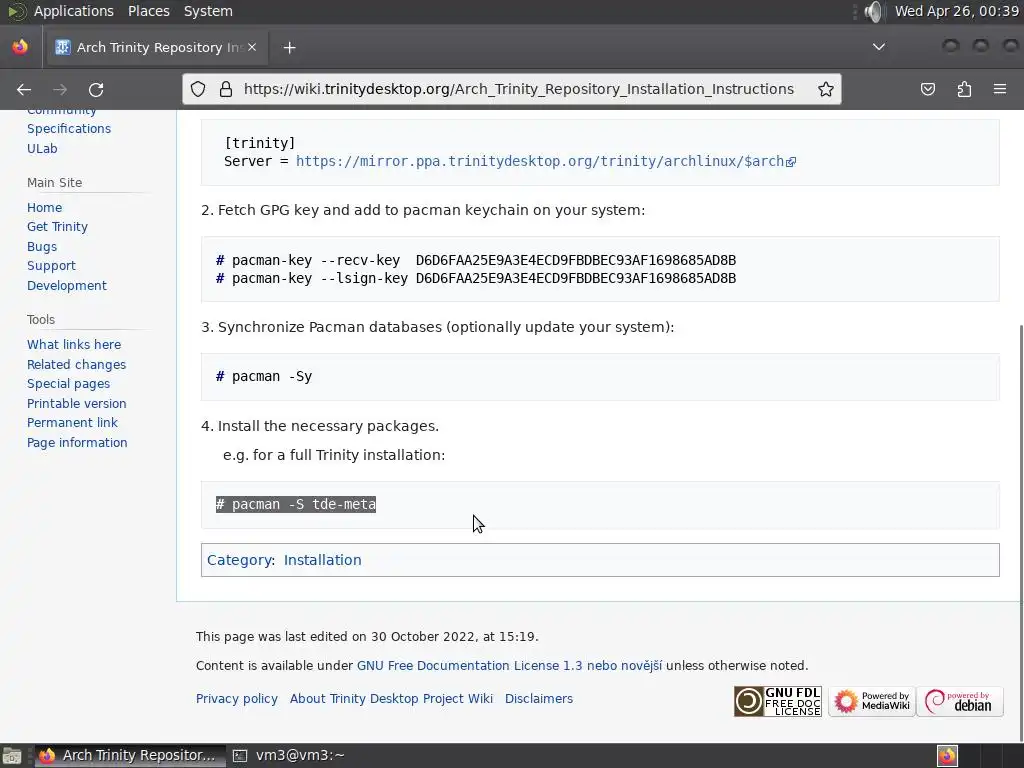Viewport: 1024px width, 768px height.
Task: Click the clock showing Wed Apr 26
Action: (956, 11)
